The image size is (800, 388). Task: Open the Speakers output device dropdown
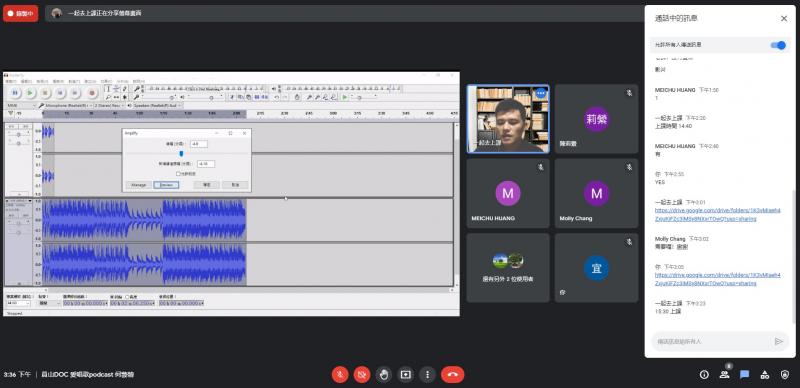pyautogui.click(x=158, y=106)
